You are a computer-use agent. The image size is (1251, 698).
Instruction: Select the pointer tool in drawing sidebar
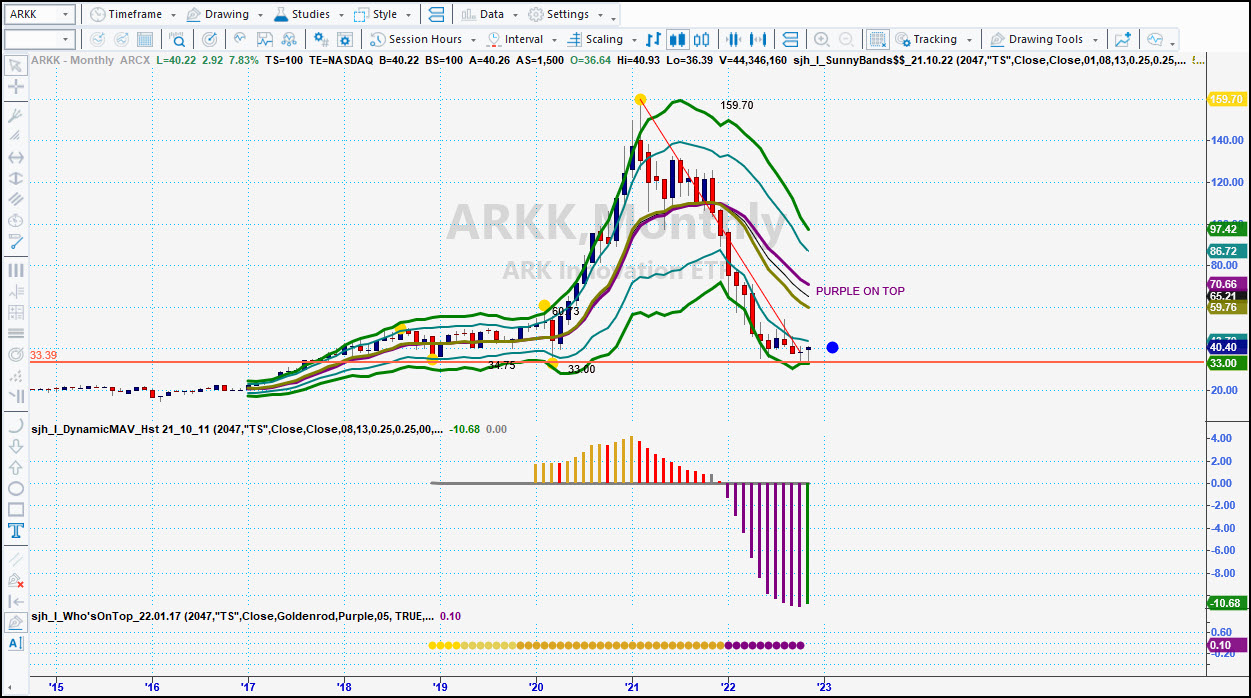click(16, 66)
